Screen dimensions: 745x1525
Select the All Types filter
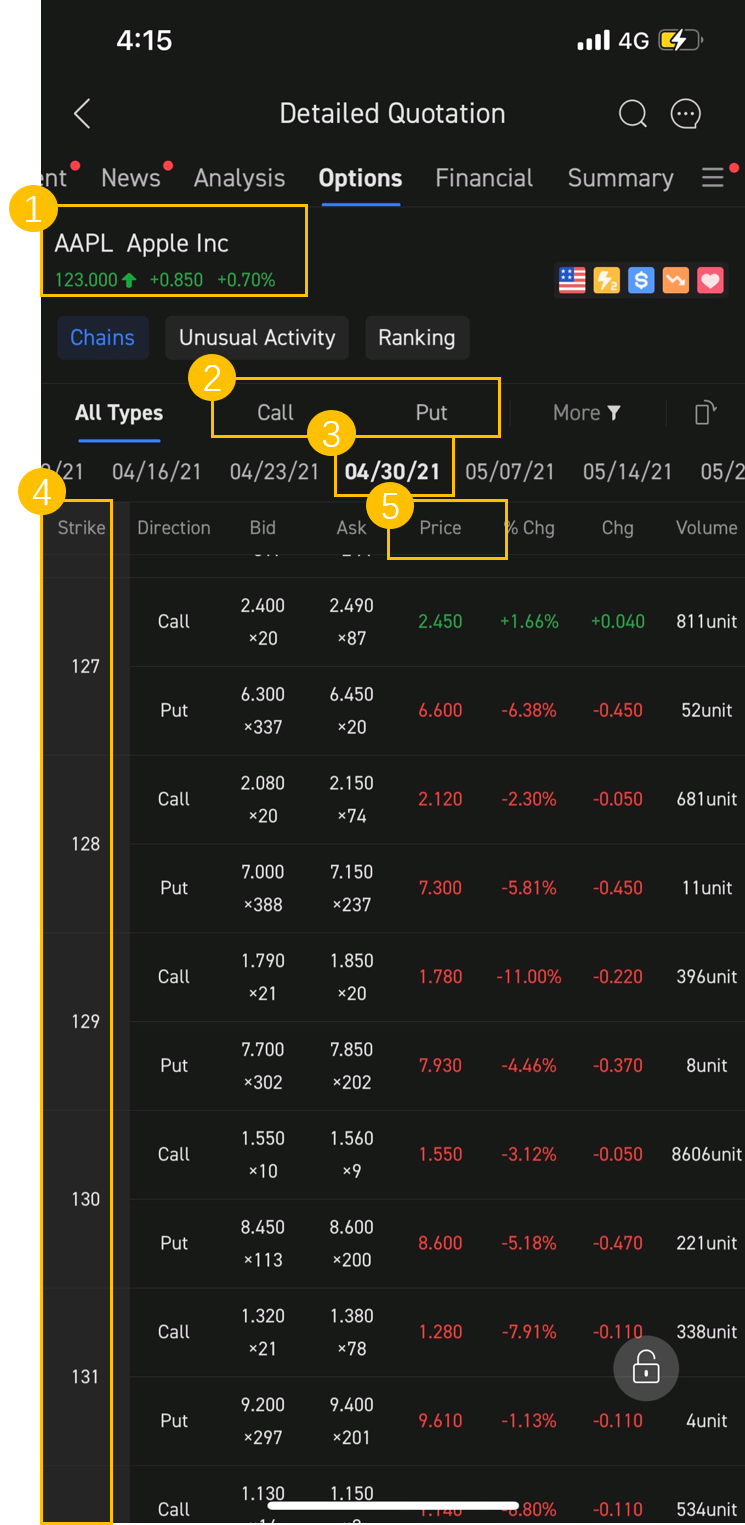click(119, 413)
